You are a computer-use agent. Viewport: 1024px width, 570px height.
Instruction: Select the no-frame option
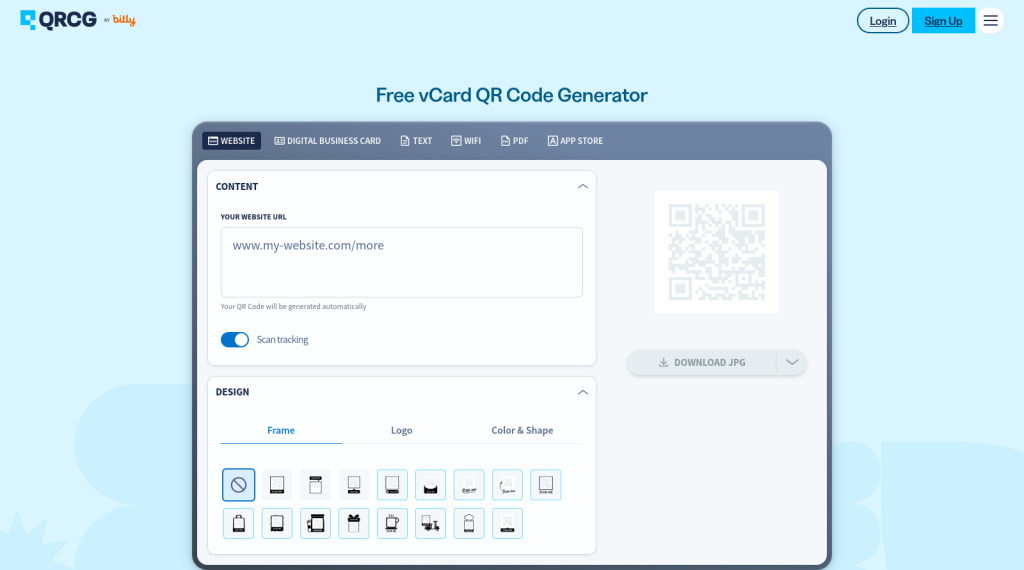pos(238,485)
